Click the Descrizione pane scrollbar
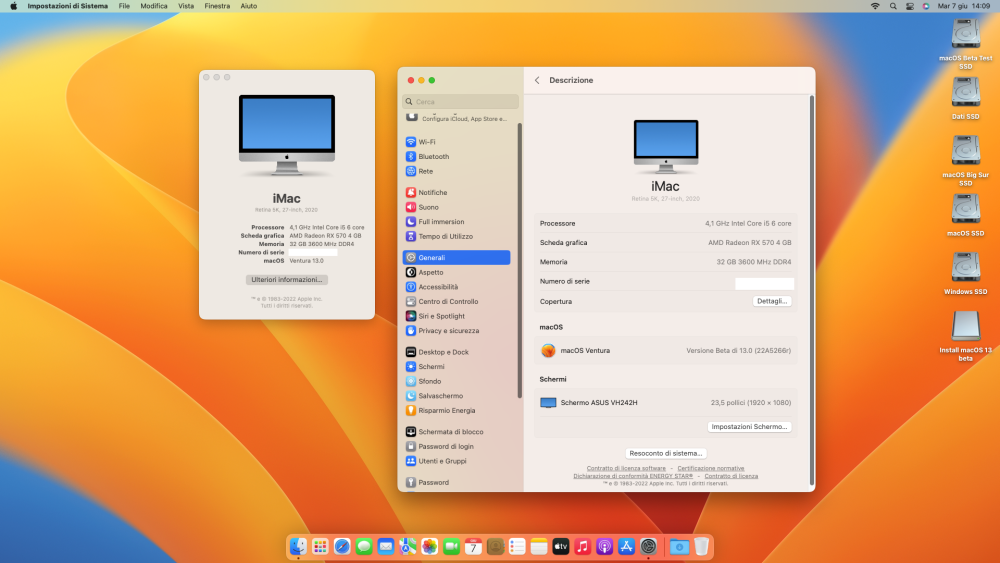The width and height of the screenshot is (1000, 563). 811,290
